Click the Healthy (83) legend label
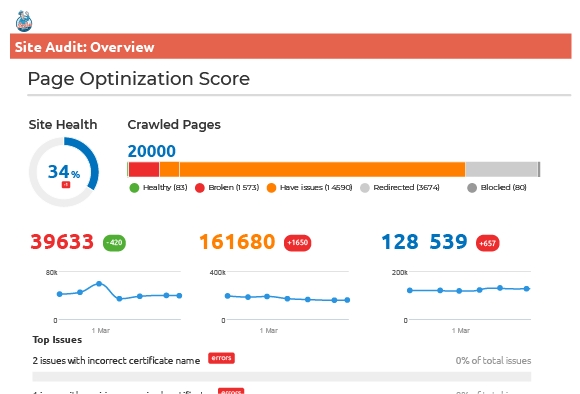Image resolution: width=580 pixels, height=394 pixels. pyautogui.click(x=165, y=188)
